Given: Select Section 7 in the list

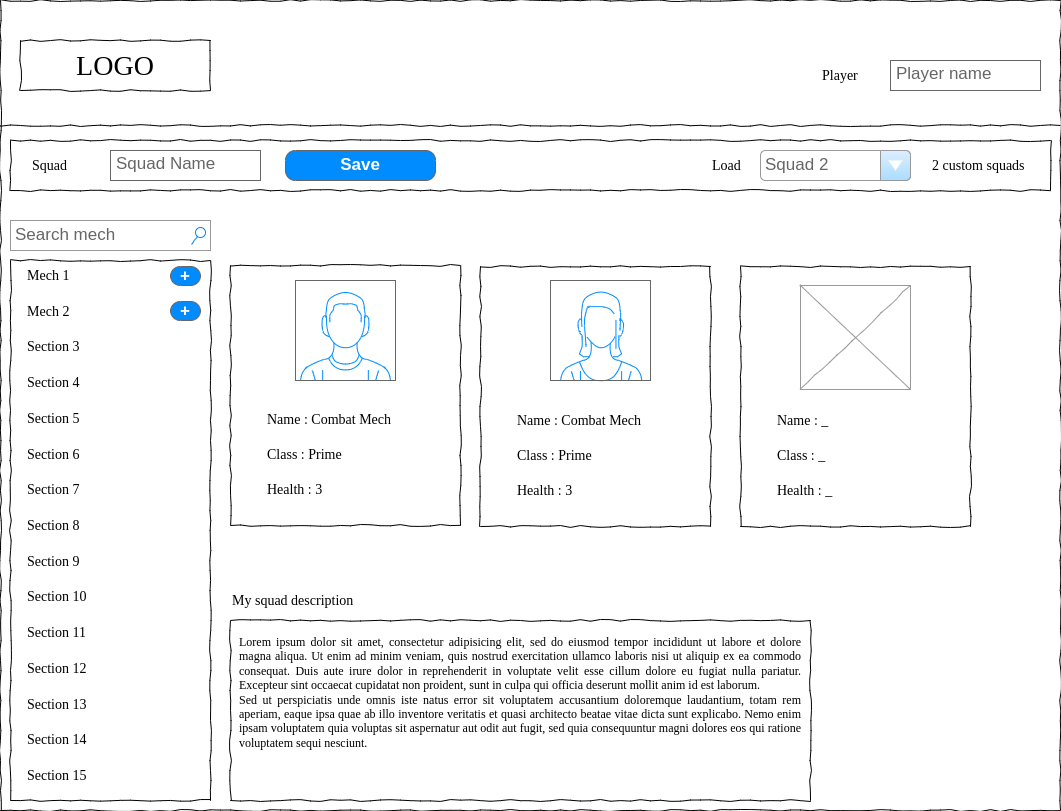Looking at the screenshot, I should click(x=53, y=489).
